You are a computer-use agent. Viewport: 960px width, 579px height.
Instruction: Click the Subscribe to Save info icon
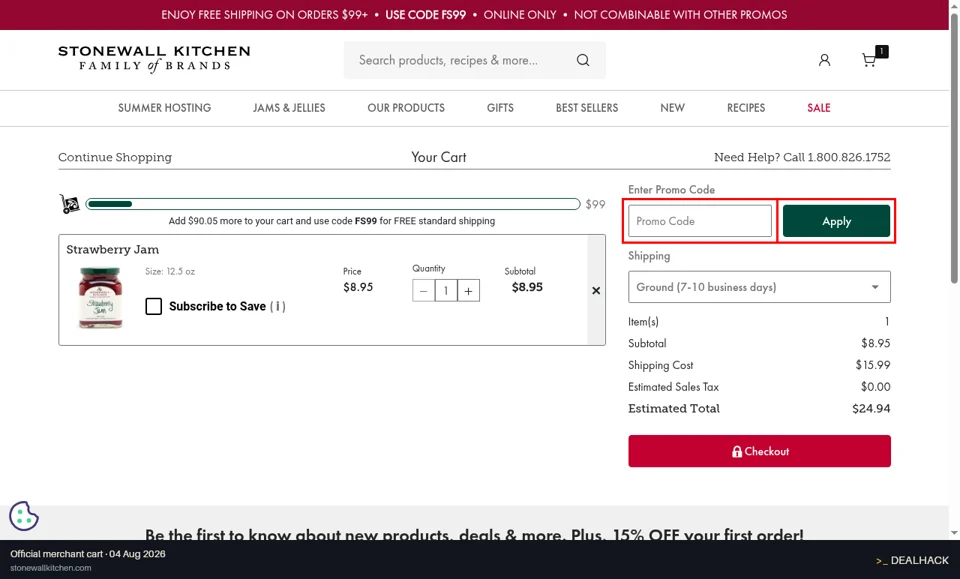pos(277,306)
